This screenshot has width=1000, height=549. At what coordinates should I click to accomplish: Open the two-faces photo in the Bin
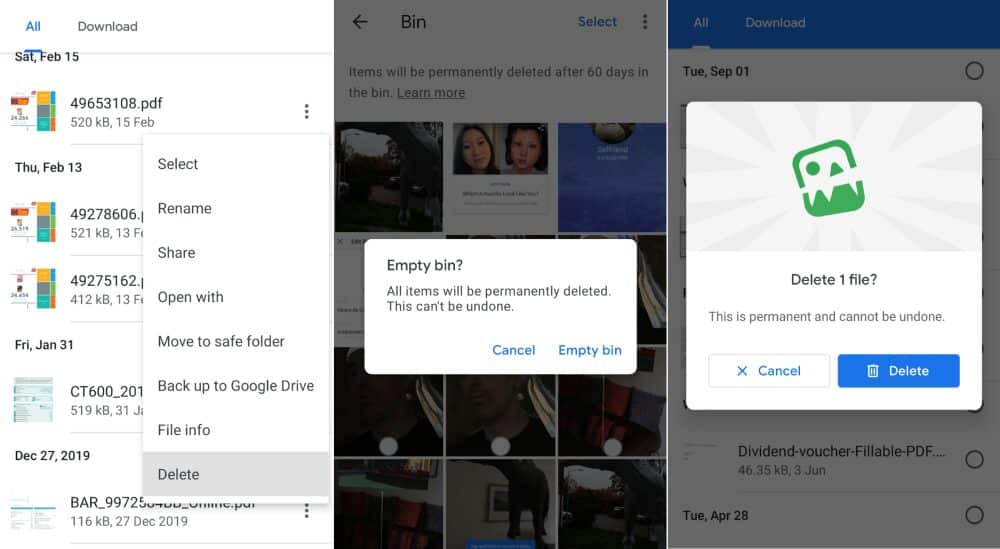pyautogui.click(x=501, y=177)
